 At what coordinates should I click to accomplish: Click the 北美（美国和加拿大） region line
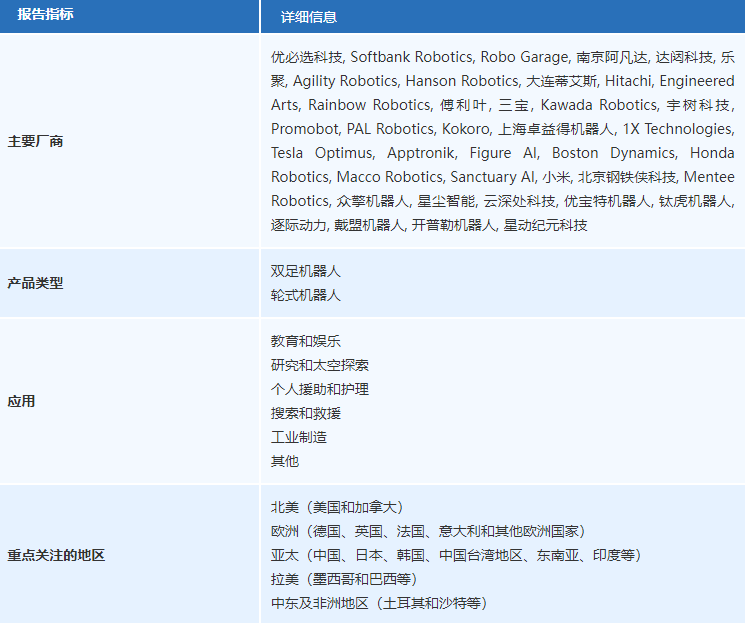tap(337, 507)
